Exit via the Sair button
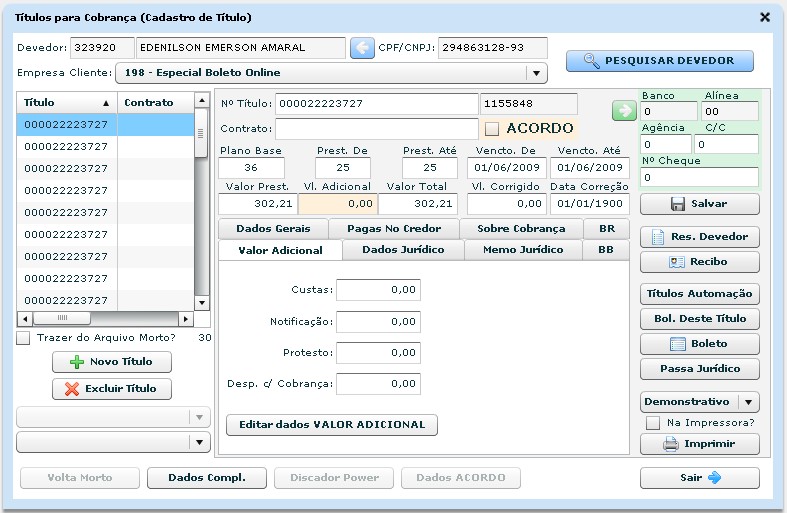This screenshot has width=787, height=513. pyautogui.click(x=699, y=478)
